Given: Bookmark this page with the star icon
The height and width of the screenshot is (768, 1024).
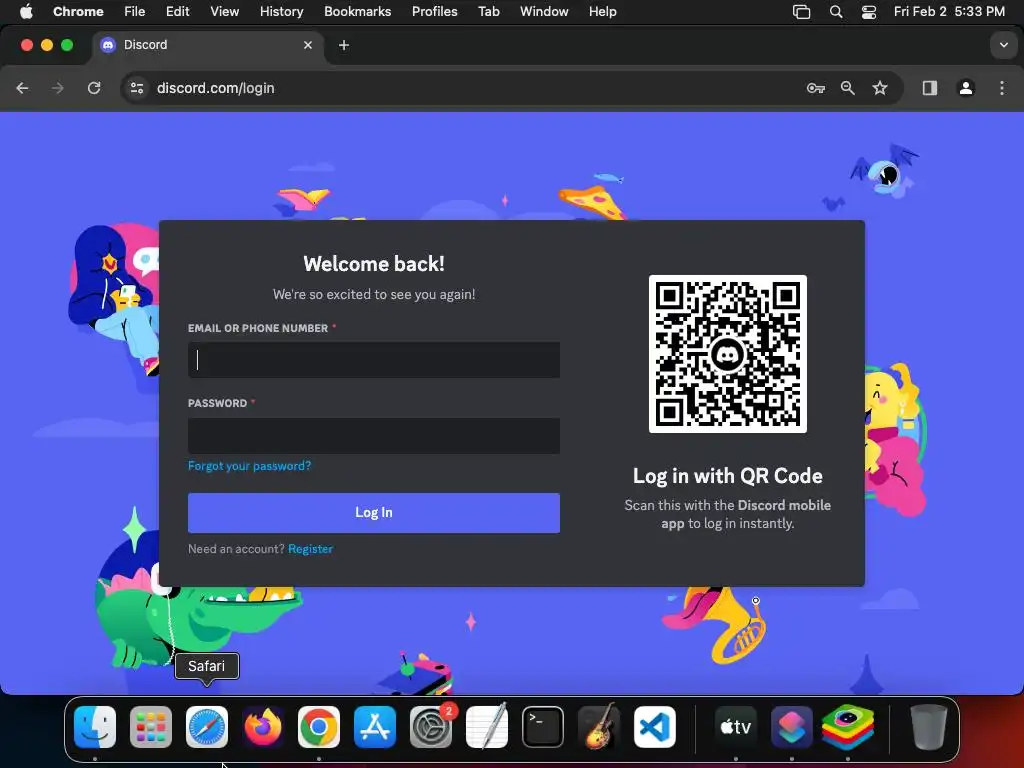Looking at the screenshot, I should [x=880, y=88].
